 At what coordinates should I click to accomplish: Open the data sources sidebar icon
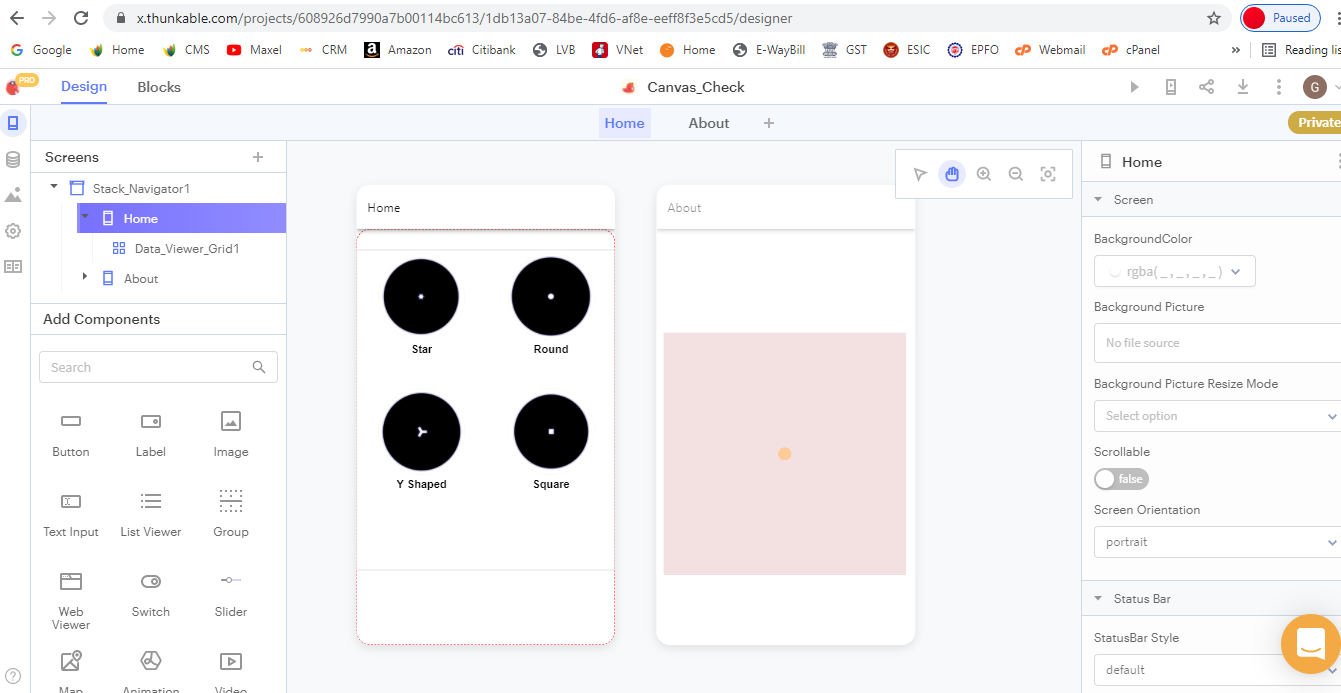tap(13, 159)
